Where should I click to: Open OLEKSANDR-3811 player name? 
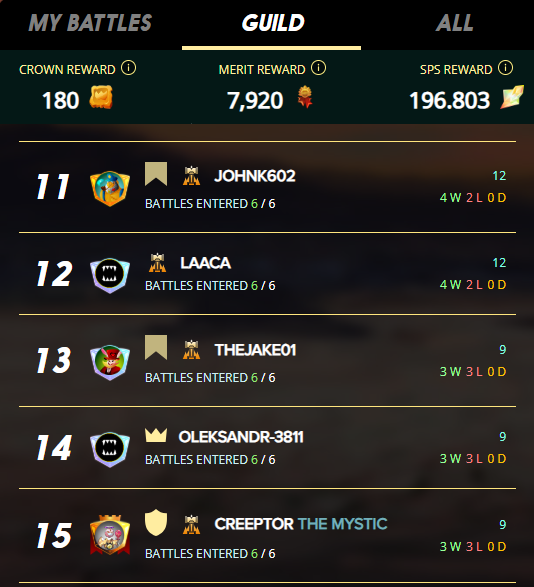click(241, 437)
